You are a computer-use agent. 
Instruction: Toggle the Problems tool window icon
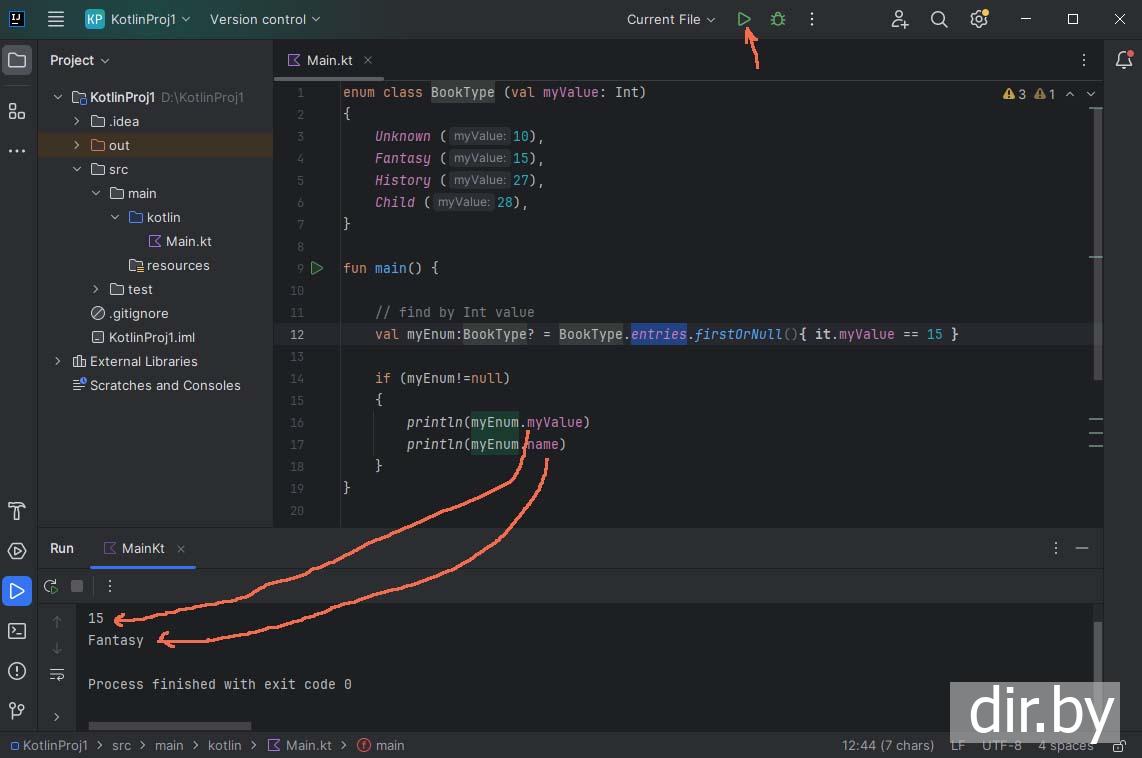[17, 671]
